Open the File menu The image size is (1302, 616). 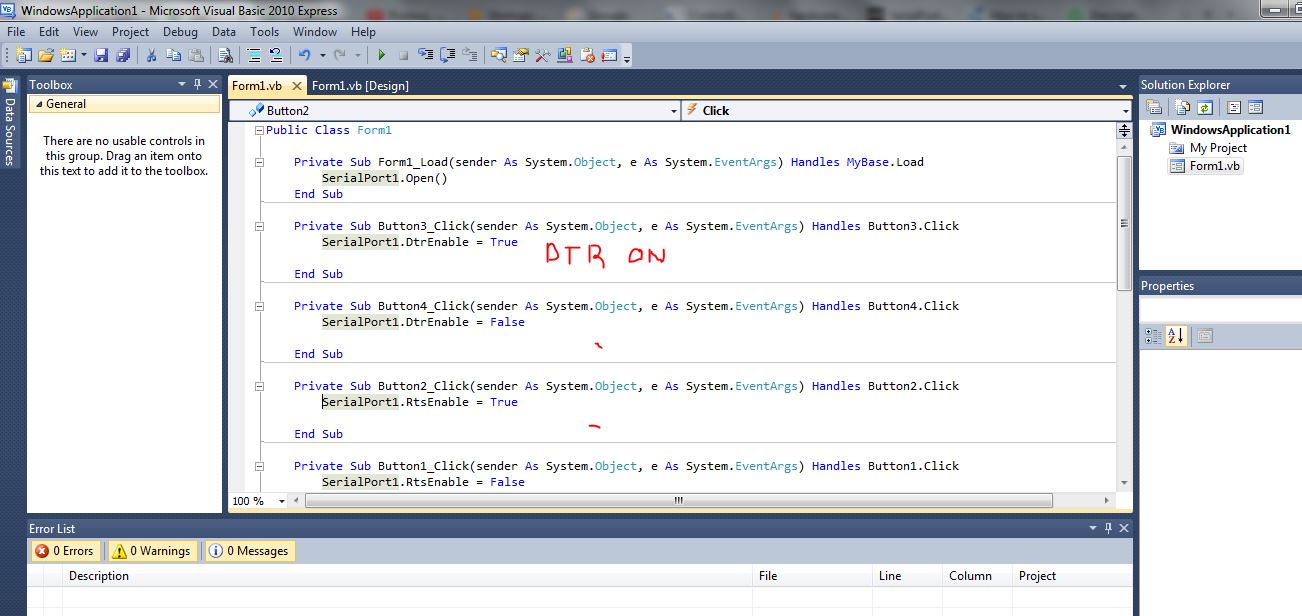point(16,32)
